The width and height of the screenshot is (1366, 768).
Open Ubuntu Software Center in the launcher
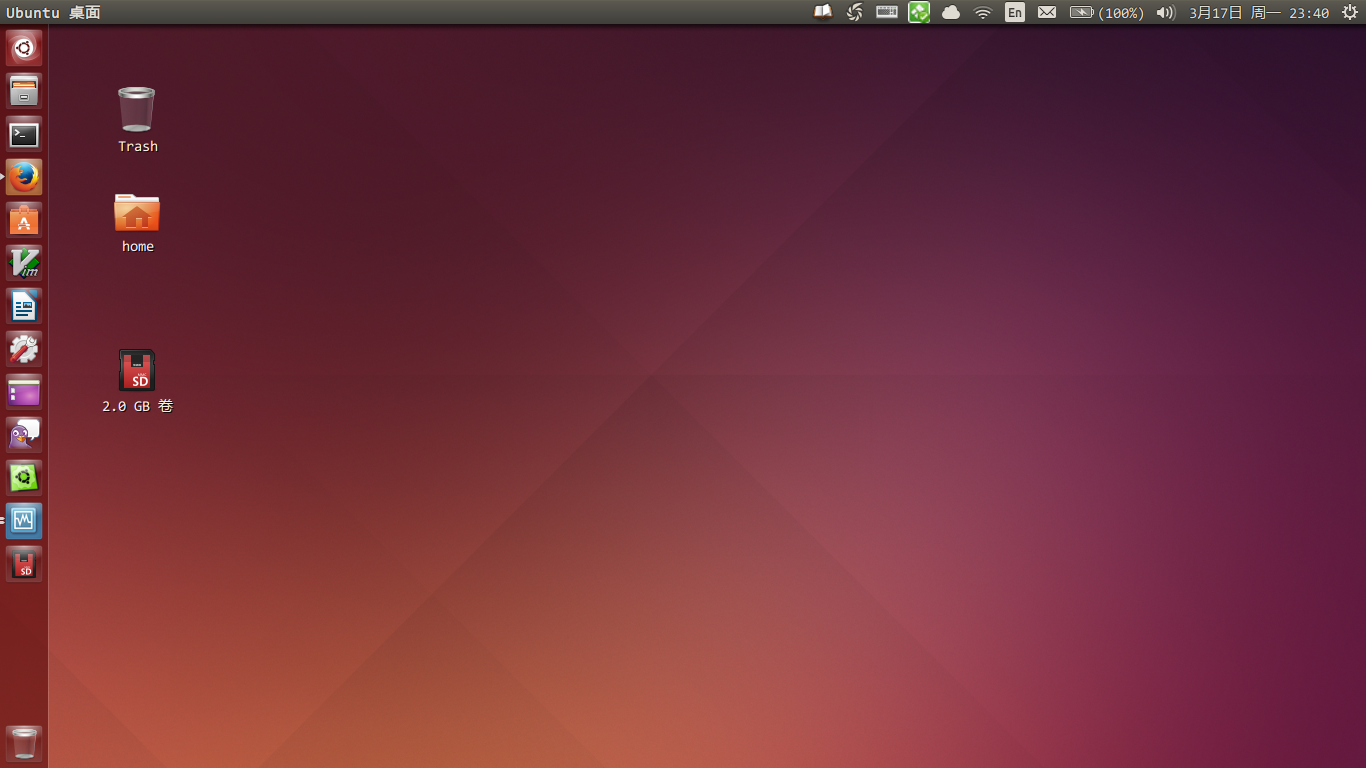24,220
